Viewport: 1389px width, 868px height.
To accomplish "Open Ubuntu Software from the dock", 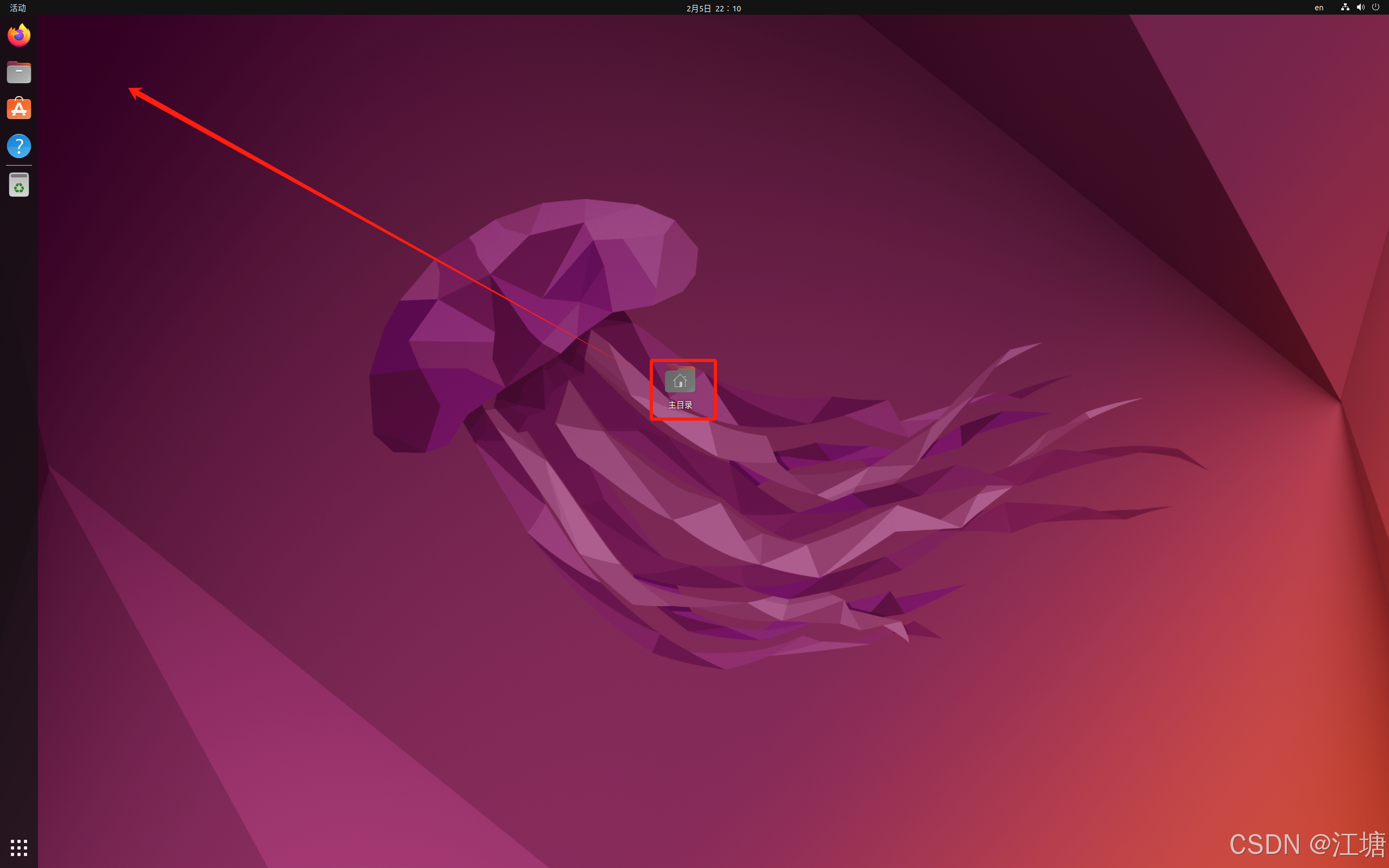I will (19, 109).
